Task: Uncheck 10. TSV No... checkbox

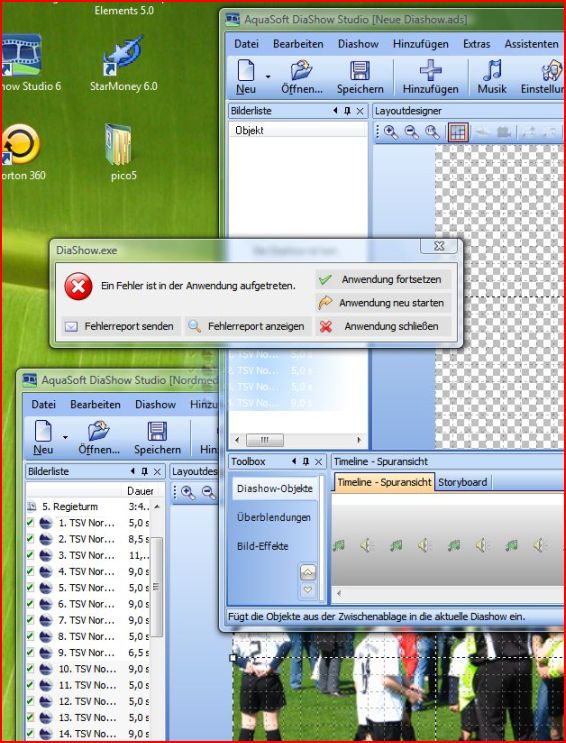Action: pyautogui.click(x=30, y=669)
